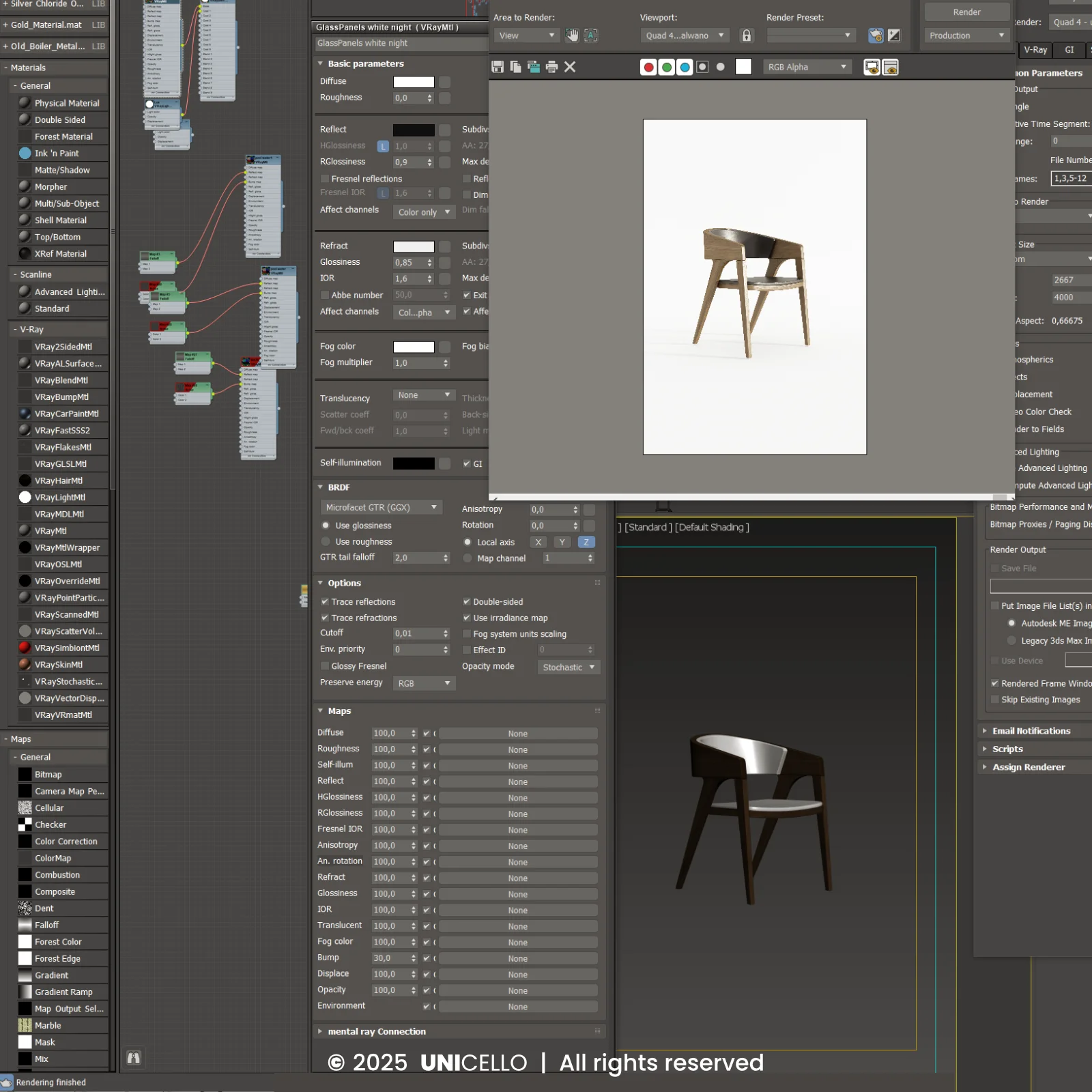Expand the mental ray Connection rollout
The height and width of the screenshot is (1092, 1092).
click(376, 1031)
